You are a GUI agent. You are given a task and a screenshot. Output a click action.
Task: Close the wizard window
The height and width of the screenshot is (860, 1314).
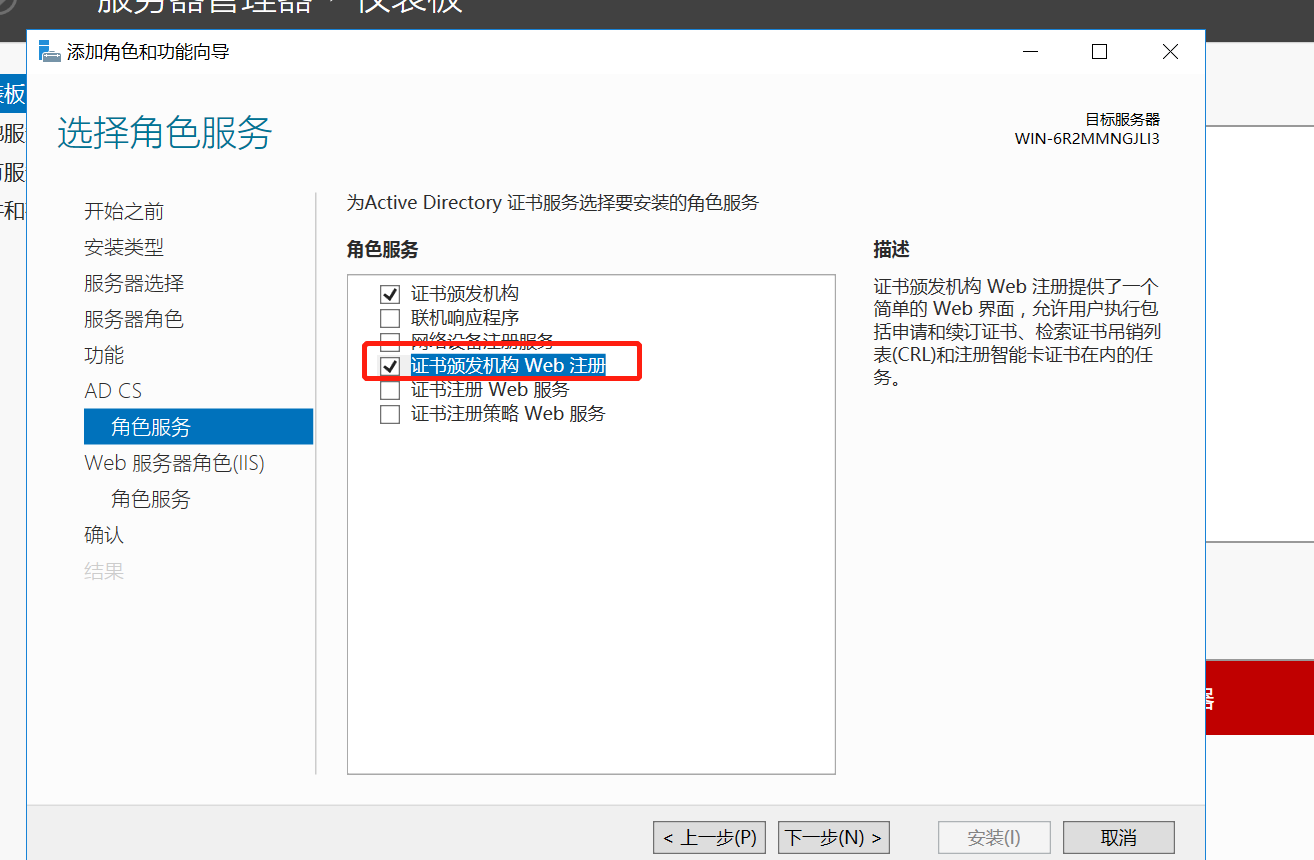[1169, 52]
